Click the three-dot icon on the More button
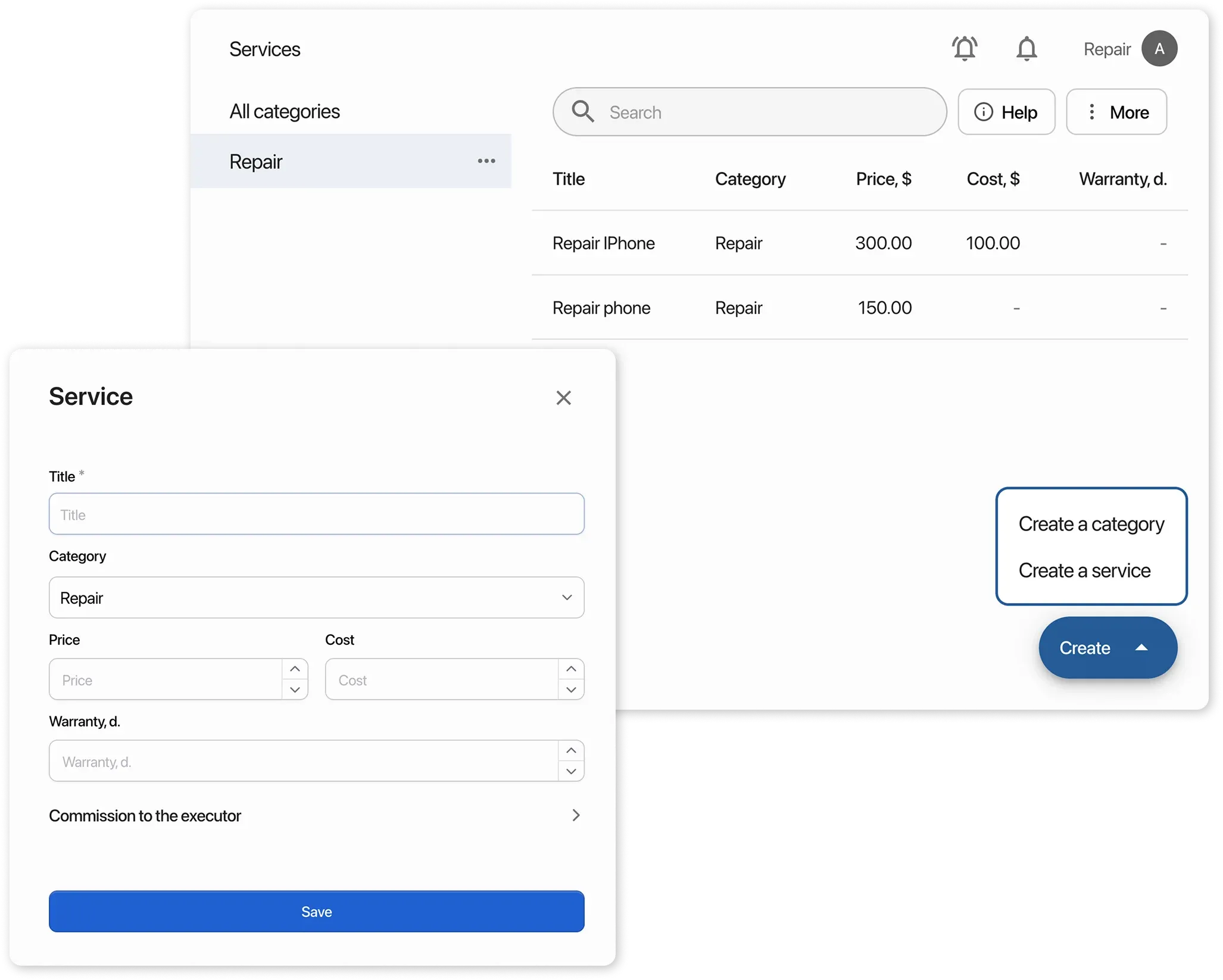 1091,112
